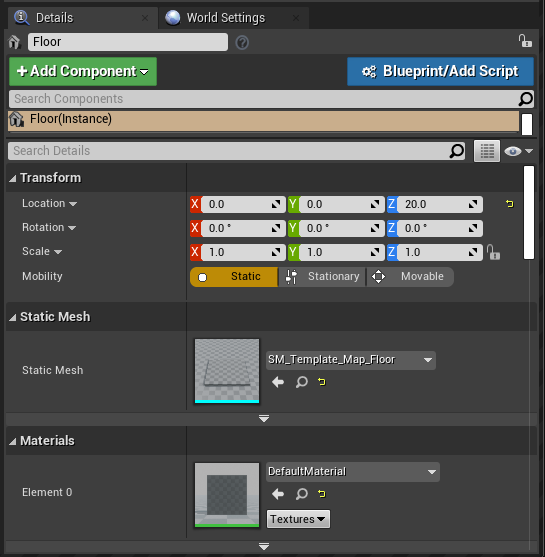Click the Rotation Y spinner arrow
The image size is (545, 557).
click(x=374, y=228)
